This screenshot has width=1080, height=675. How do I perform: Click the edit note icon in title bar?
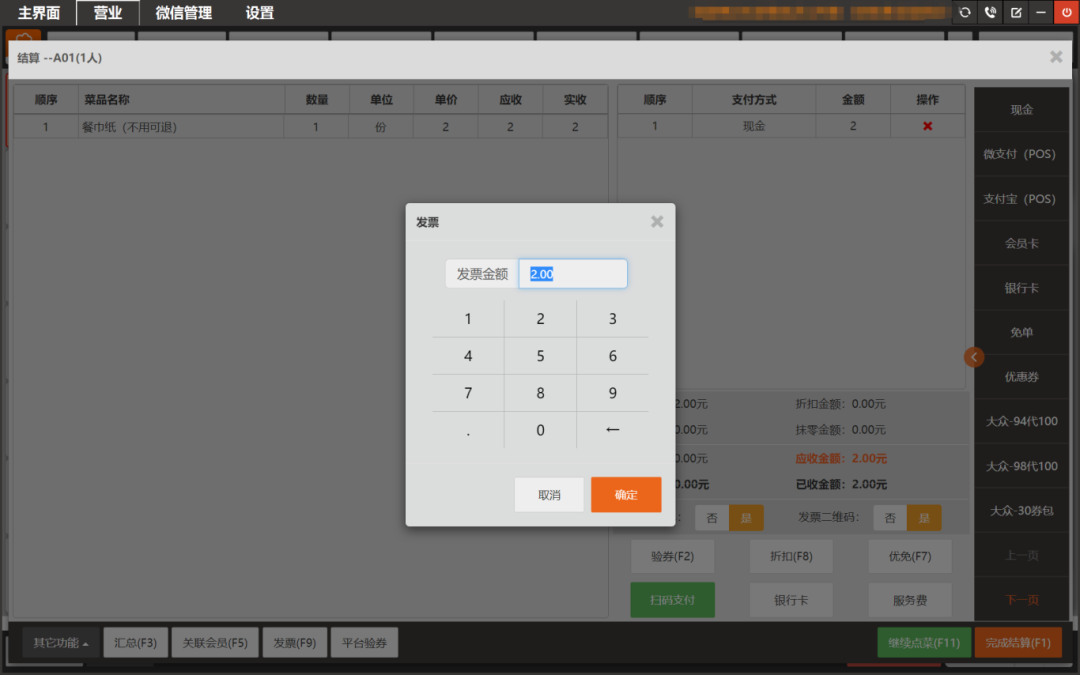(1016, 13)
